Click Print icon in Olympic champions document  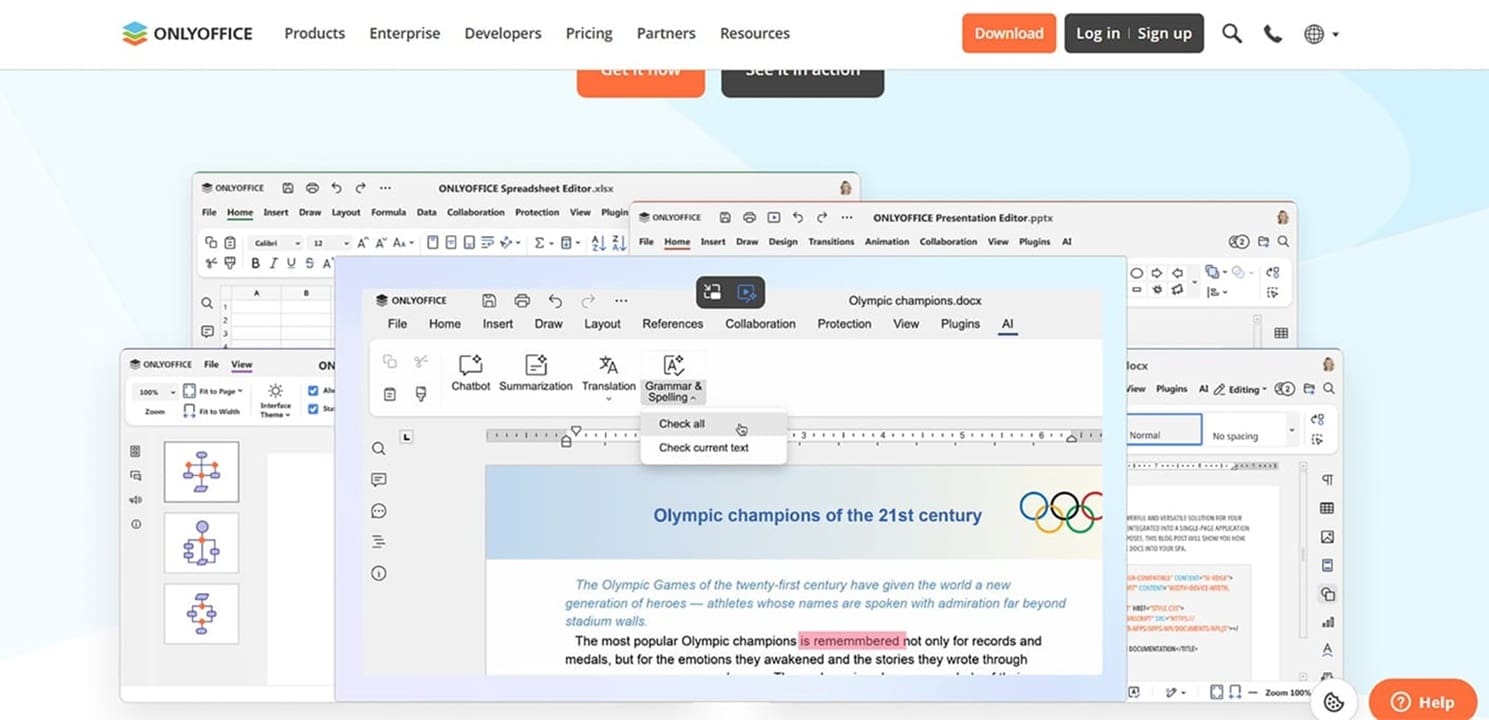[522, 300]
